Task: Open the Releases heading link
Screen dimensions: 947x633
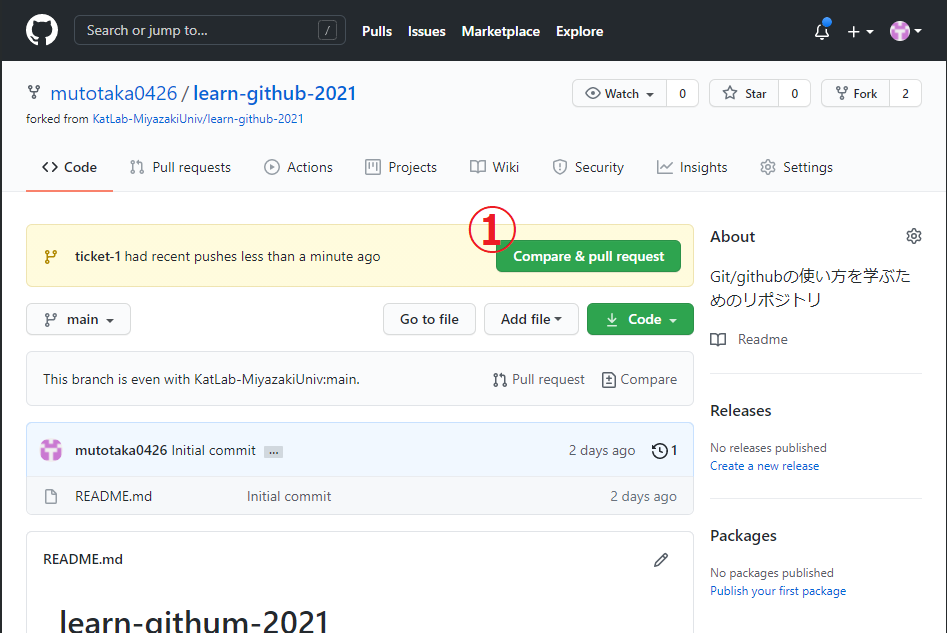Action: [x=740, y=411]
